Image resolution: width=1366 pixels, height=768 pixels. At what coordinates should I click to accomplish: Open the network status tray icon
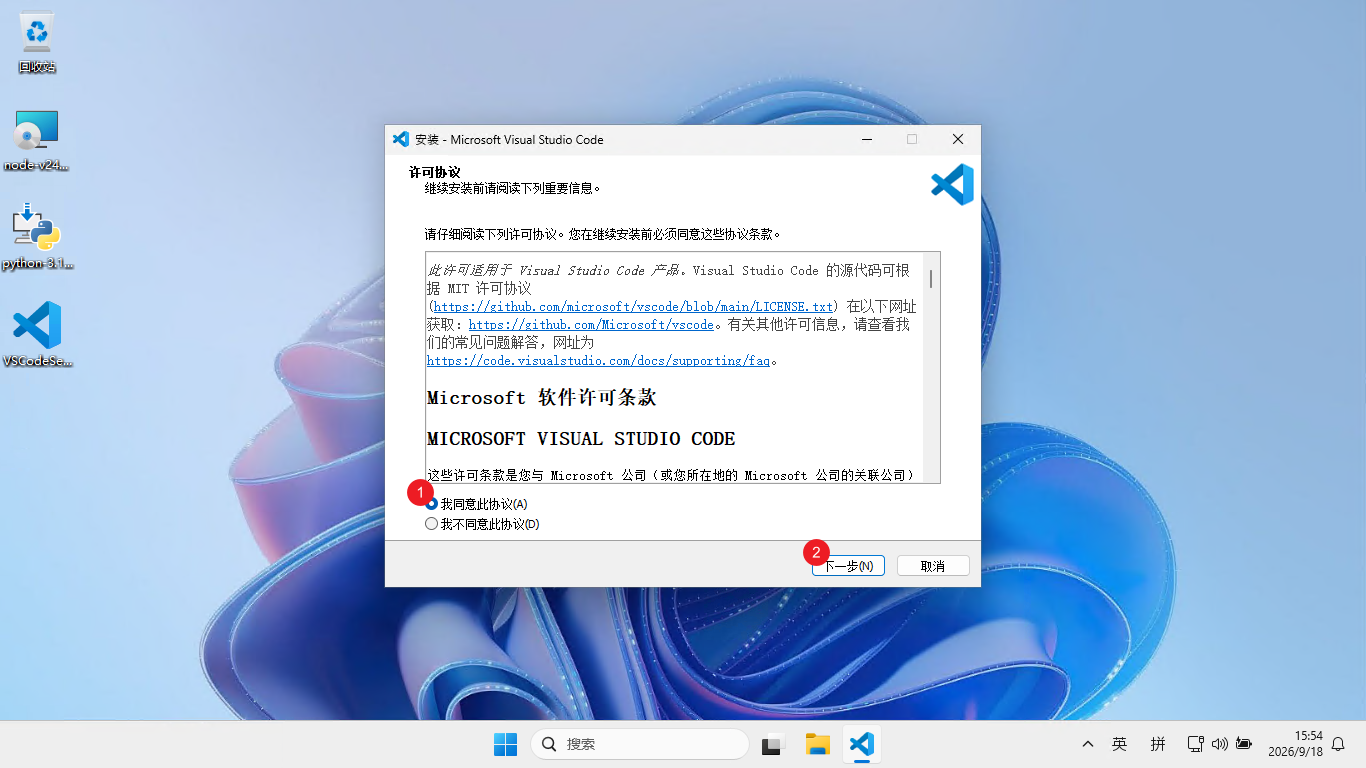click(x=1195, y=744)
